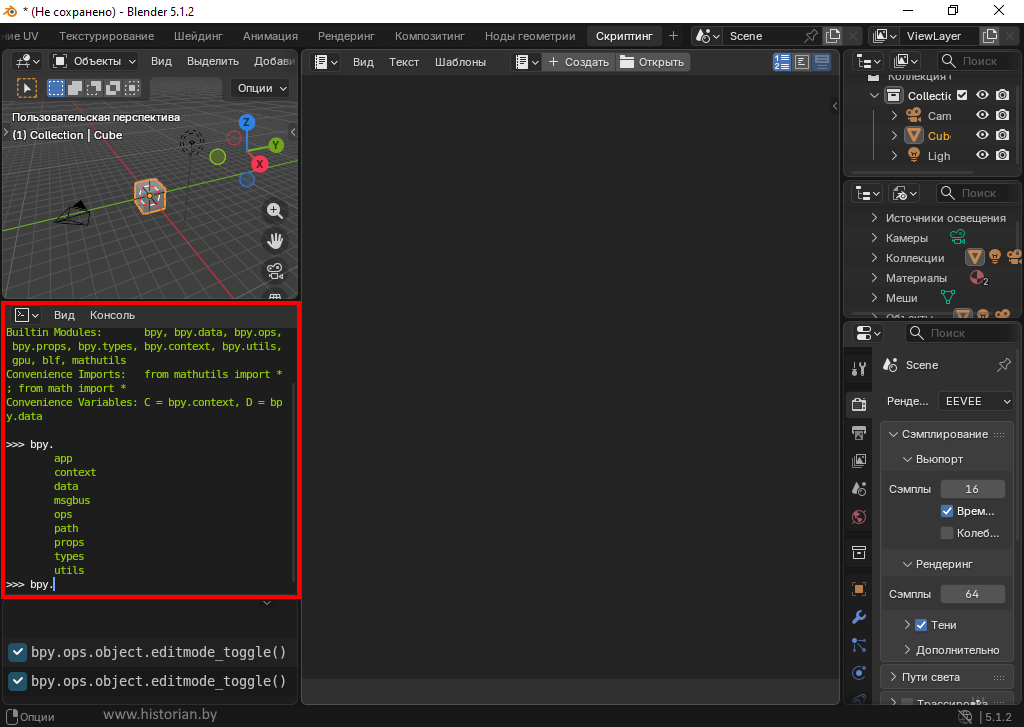1024x727 pixels.
Task: Exclude Collection from view layer checkbox
Action: point(962,95)
